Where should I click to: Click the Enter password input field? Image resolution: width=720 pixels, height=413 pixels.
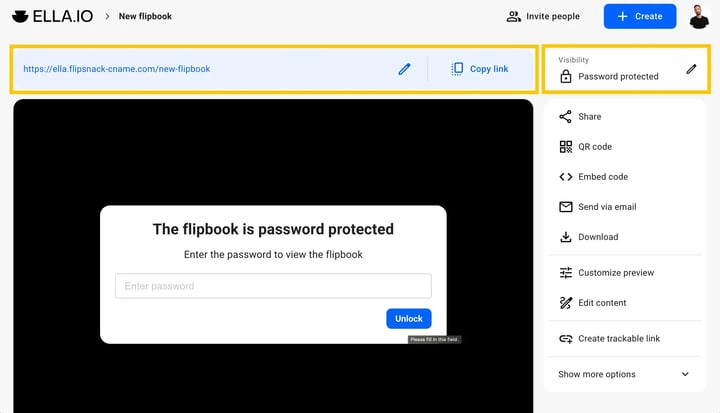tap(273, 286)
